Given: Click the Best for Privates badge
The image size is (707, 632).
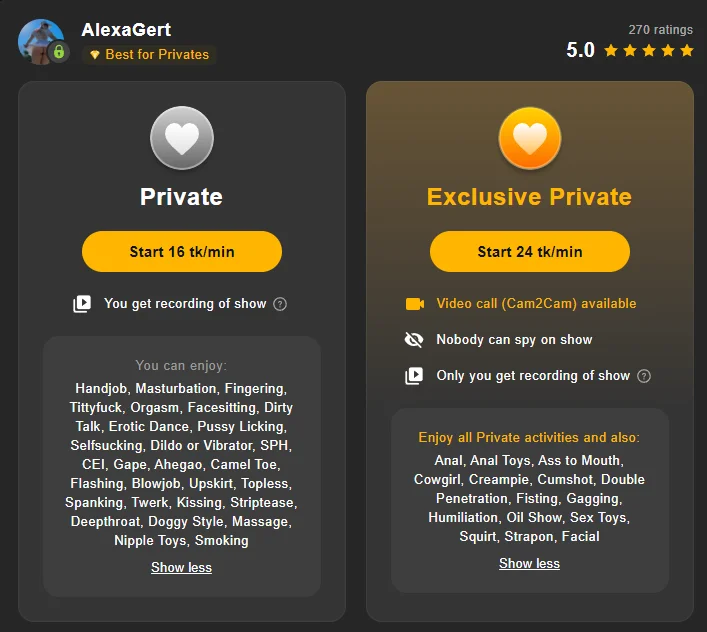Looking at the screenshot, I should tap(150, 54).
